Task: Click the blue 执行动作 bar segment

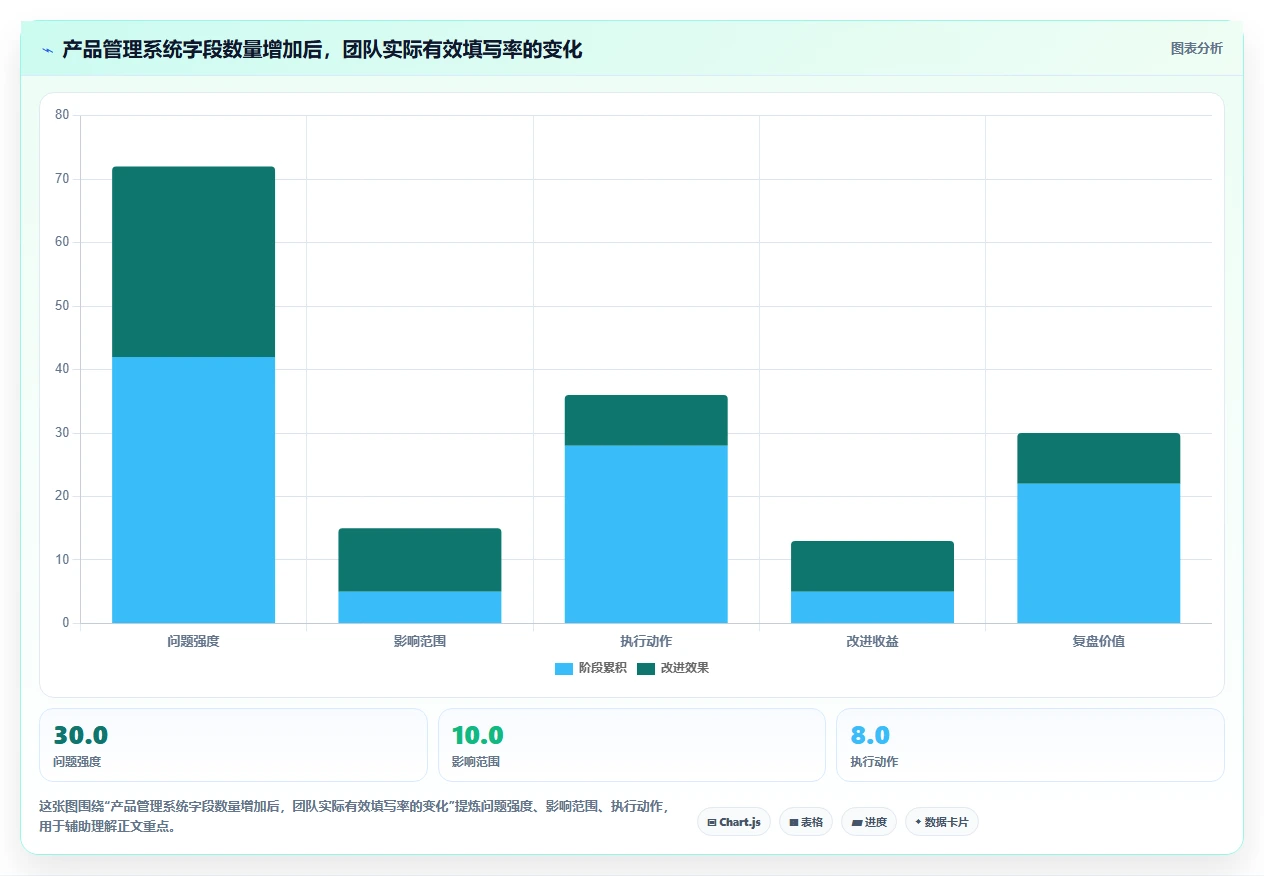Action: tap(646, 534)
